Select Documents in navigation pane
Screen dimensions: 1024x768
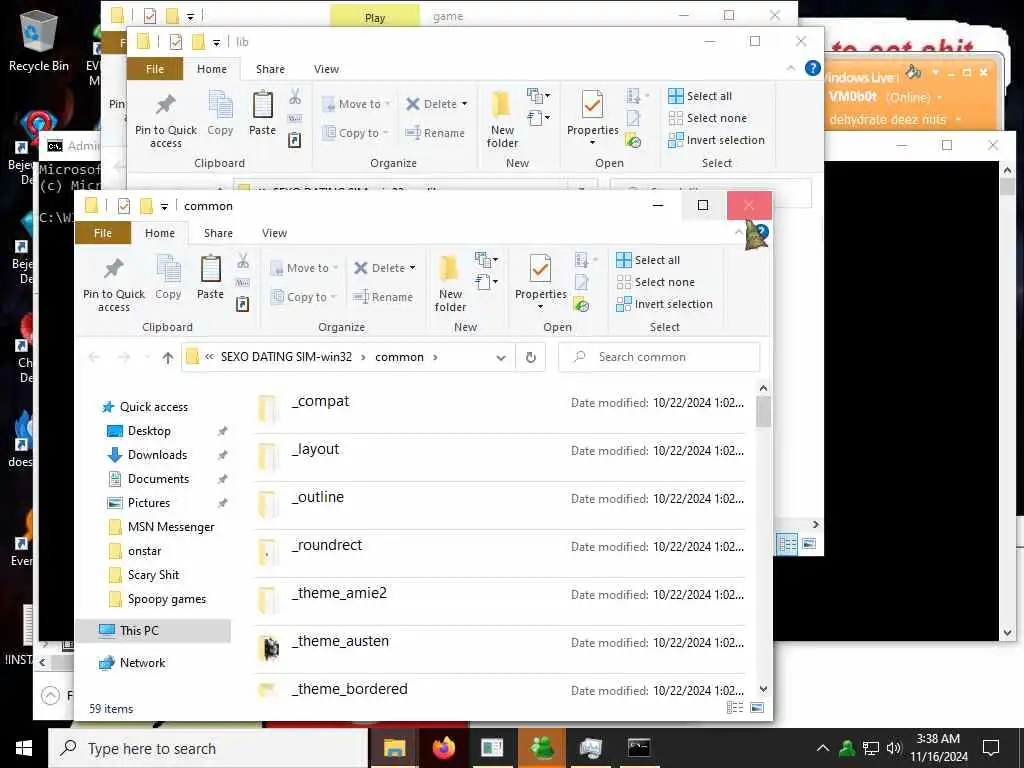click(x=158, y=479)
